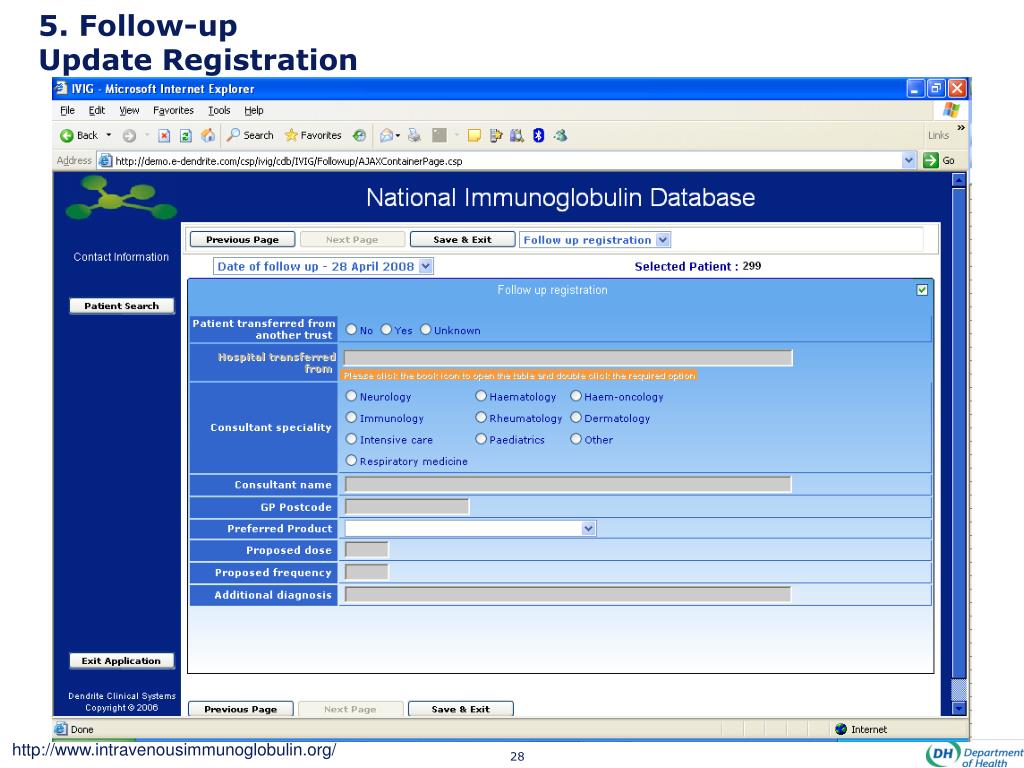Image resolution: width=1024 pixels, height=768 pixels.
Task: Open the Back button history dropdown arrow
Action: [108, 135]
